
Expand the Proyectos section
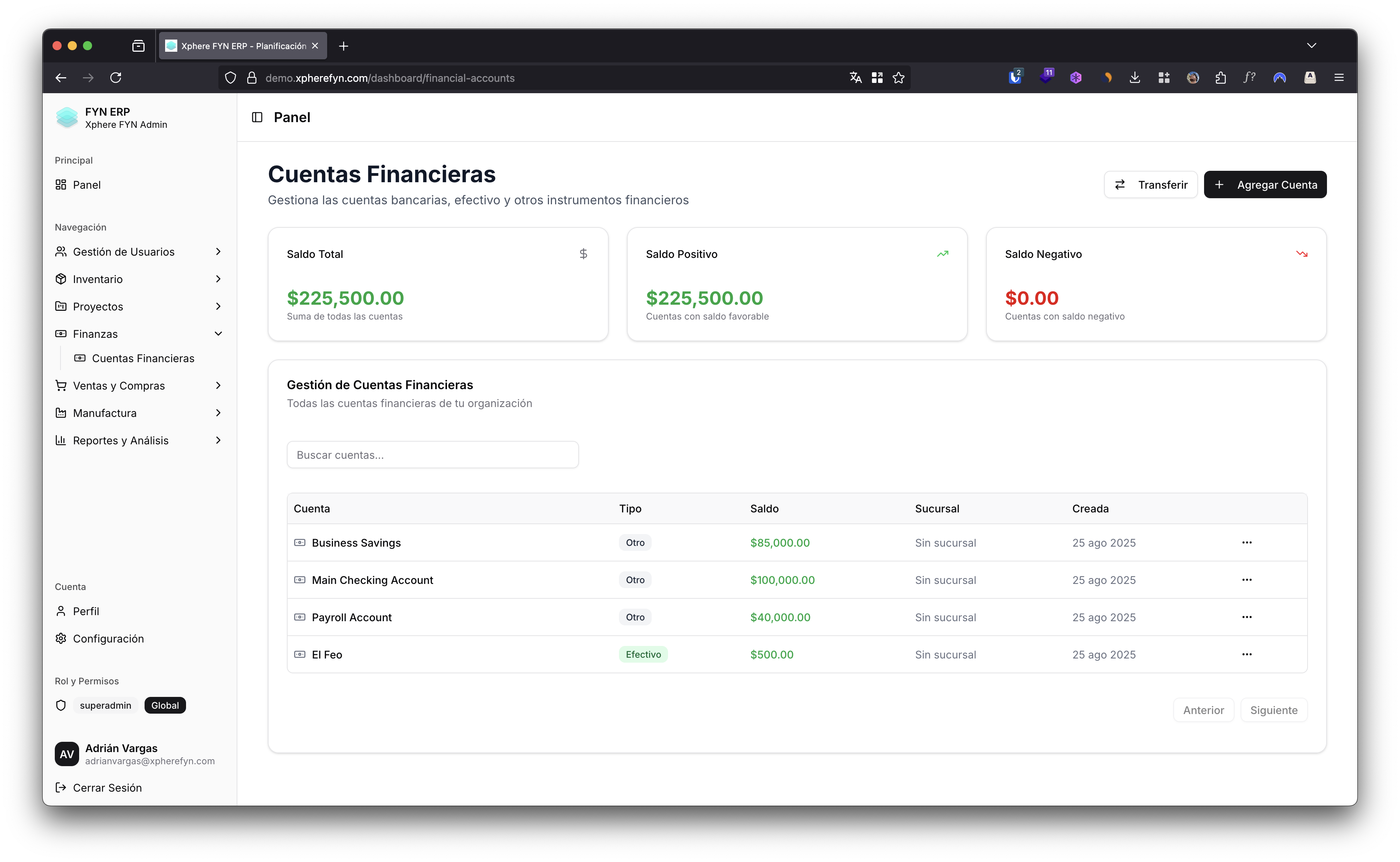tap(218, 306)
